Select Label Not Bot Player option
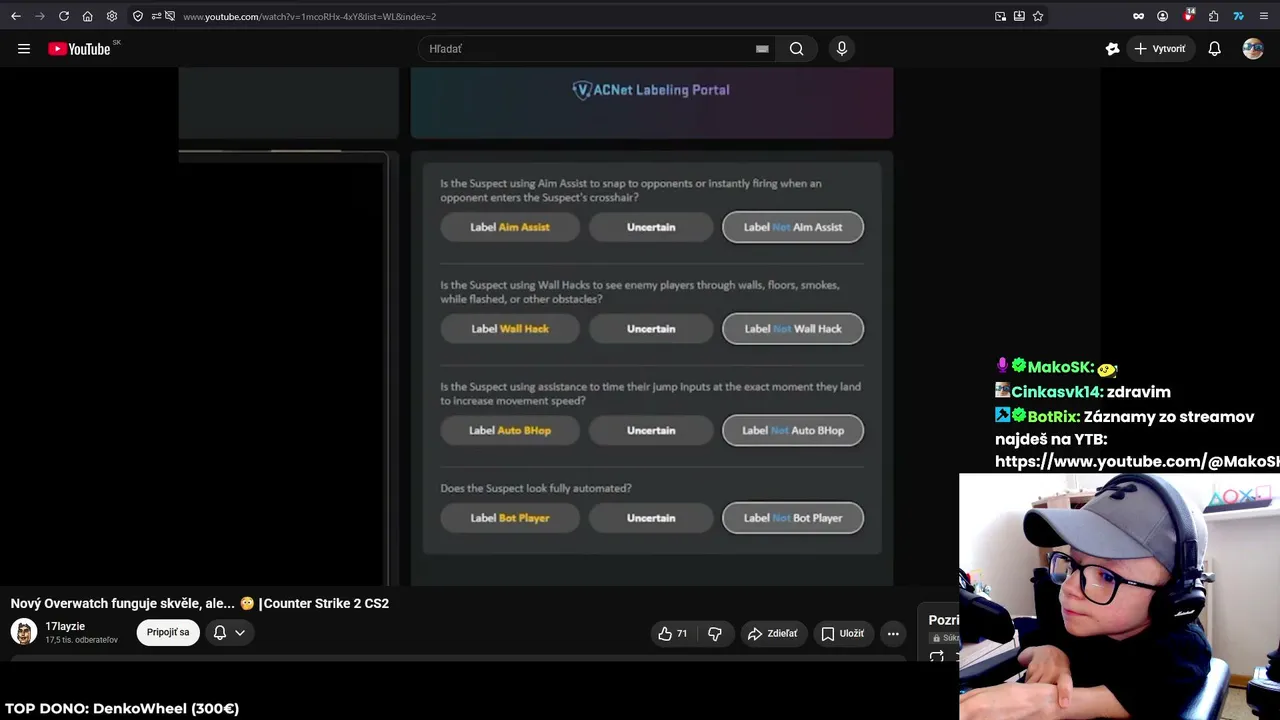The width and height of the screenshot is (1280, 720). pyautogui.click(x=793, y=518)
